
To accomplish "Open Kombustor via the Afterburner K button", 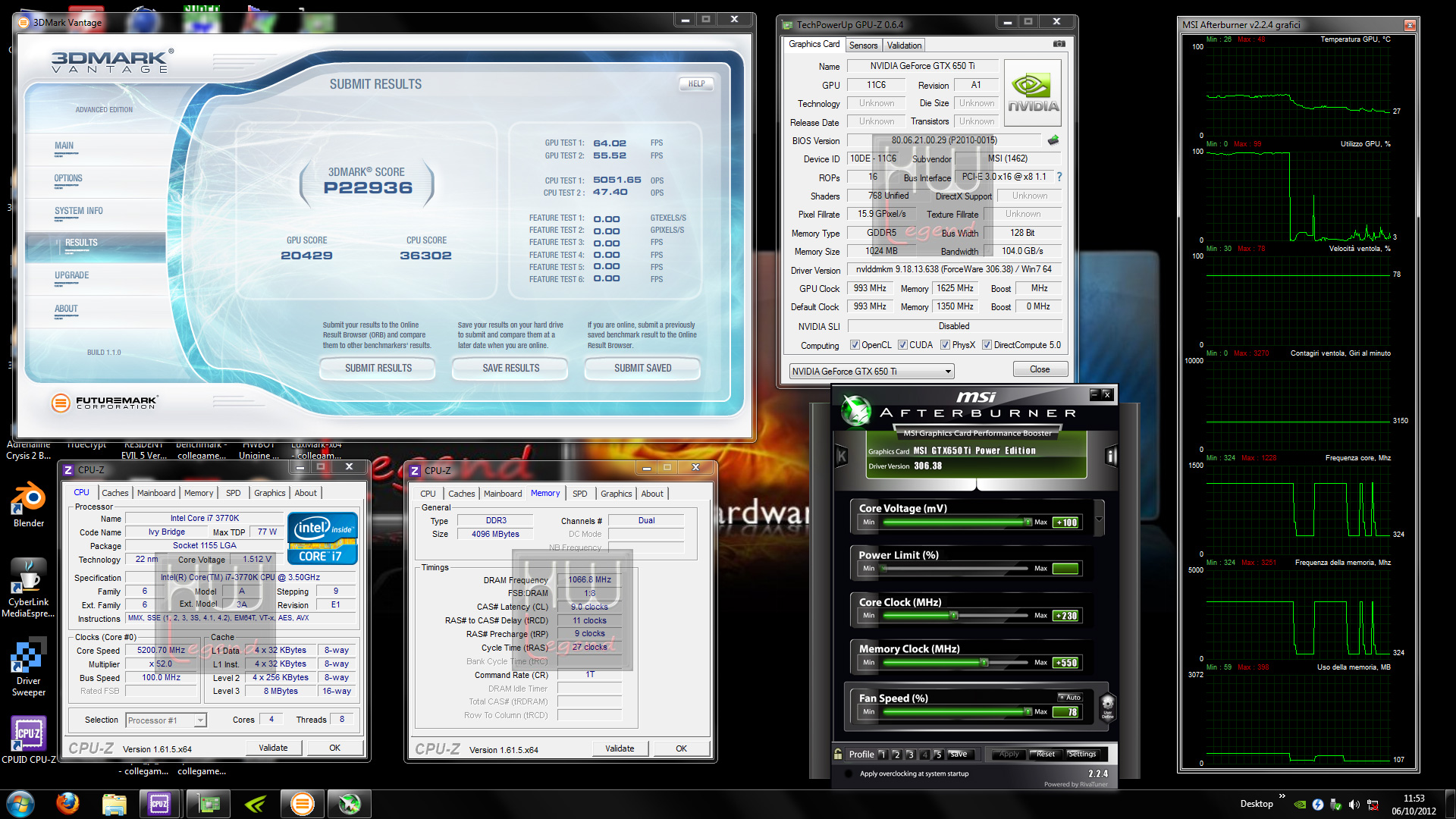I will coord(841,456).
